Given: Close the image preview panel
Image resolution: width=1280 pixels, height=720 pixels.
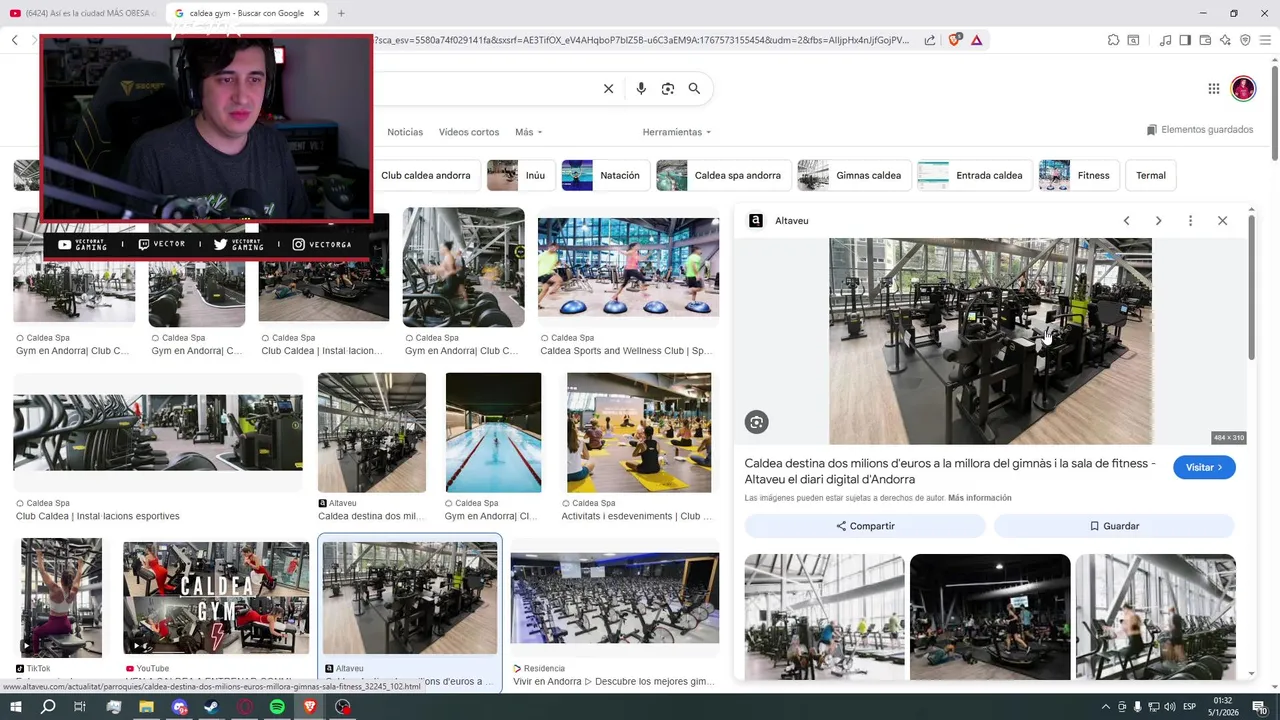Looking at the screenshot, I should pos(1222,221).
